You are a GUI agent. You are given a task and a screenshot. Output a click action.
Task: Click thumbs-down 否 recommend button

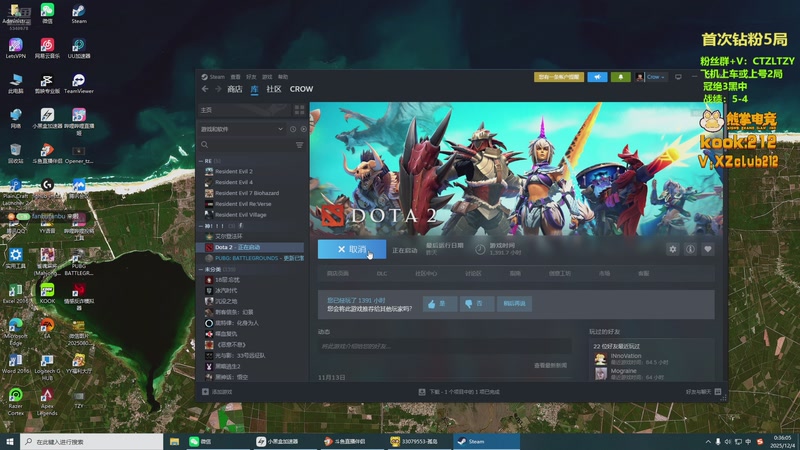tap(477, 304)
